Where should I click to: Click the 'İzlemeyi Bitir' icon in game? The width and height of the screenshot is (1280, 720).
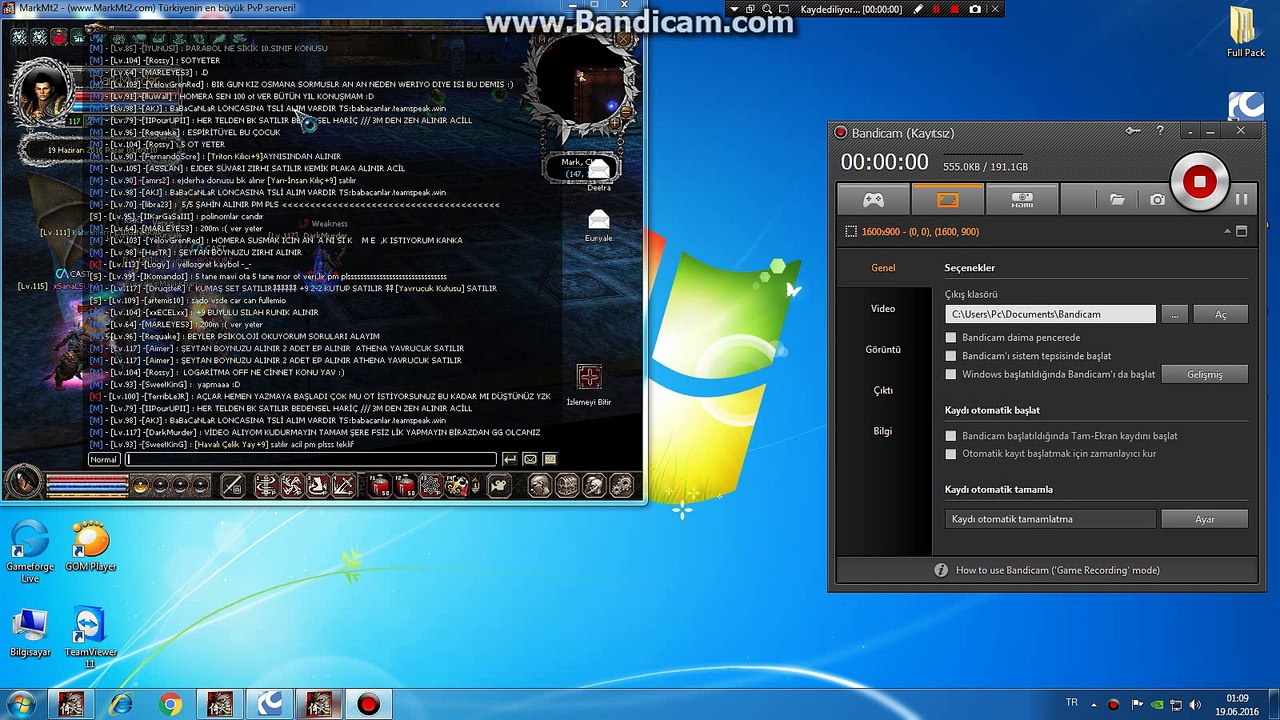tap(589, 377)
